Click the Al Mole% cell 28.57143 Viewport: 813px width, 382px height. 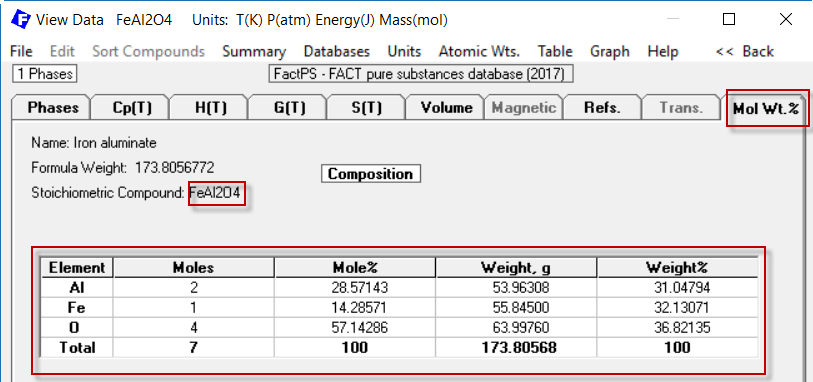coord(355,288)
